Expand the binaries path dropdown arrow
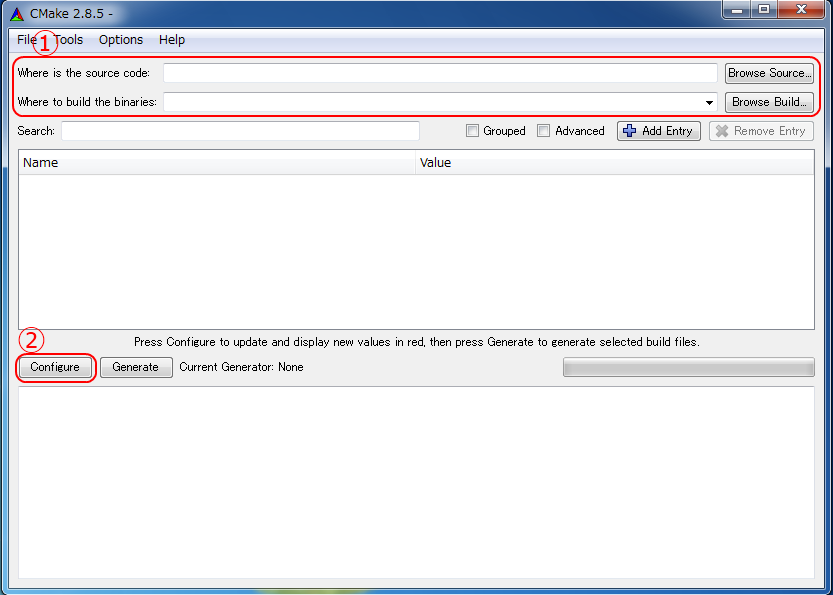The height and width of the screenshot is (595, 833). pyautogui.click(x=709, y=101)
